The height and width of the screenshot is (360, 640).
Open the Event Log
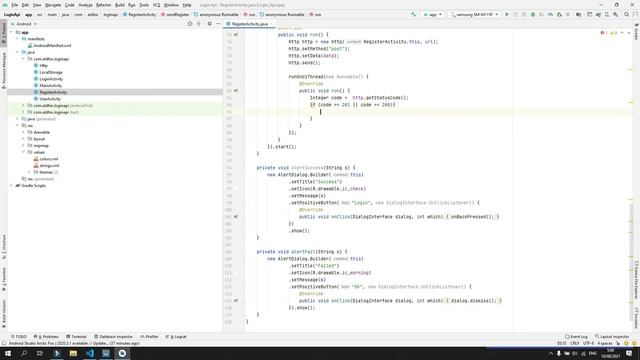576,337
